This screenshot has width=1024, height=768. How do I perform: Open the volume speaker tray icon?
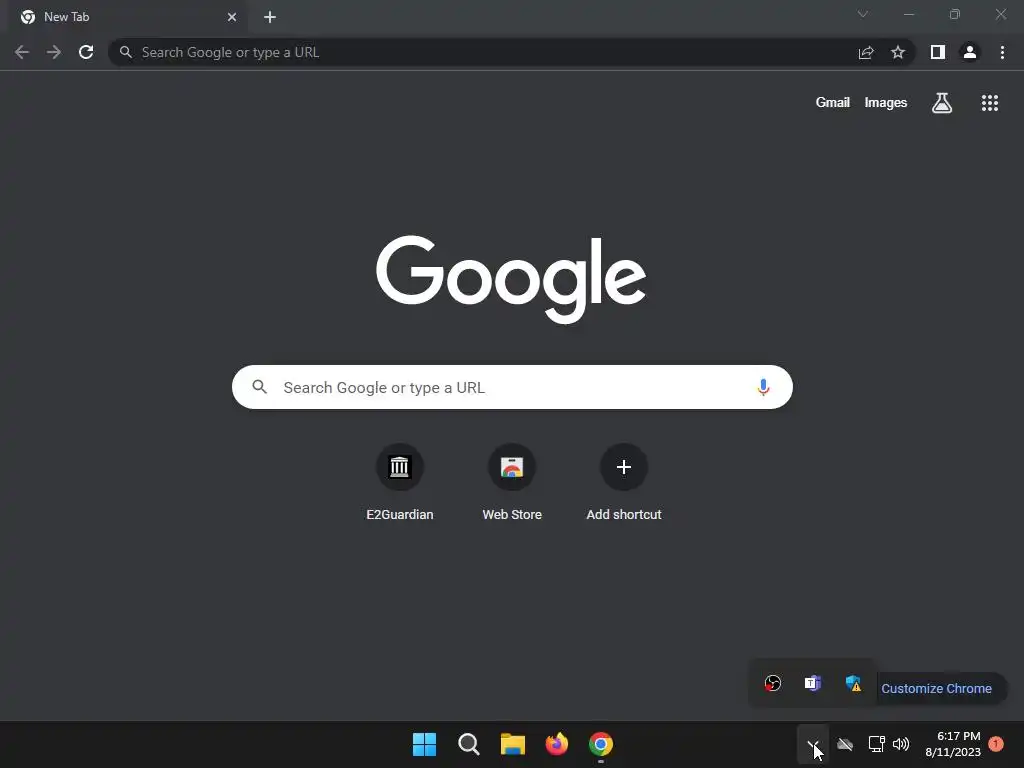901,744
